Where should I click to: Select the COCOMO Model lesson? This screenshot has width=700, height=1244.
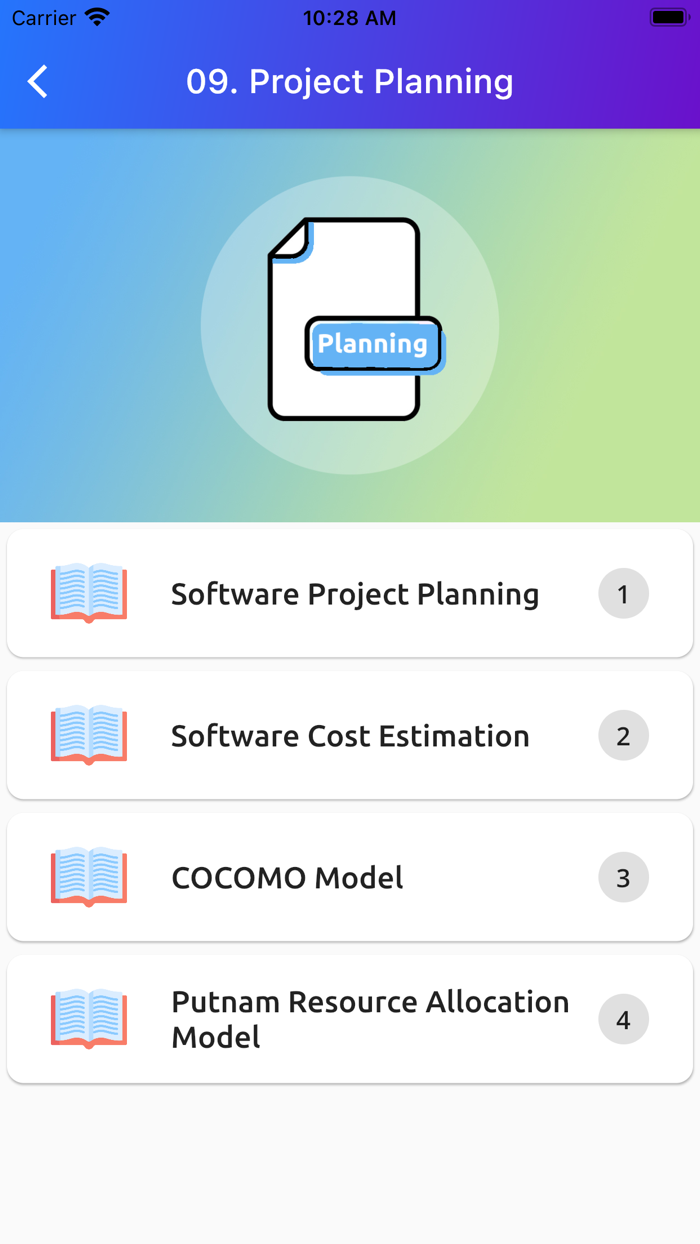[x=287, y=877]
